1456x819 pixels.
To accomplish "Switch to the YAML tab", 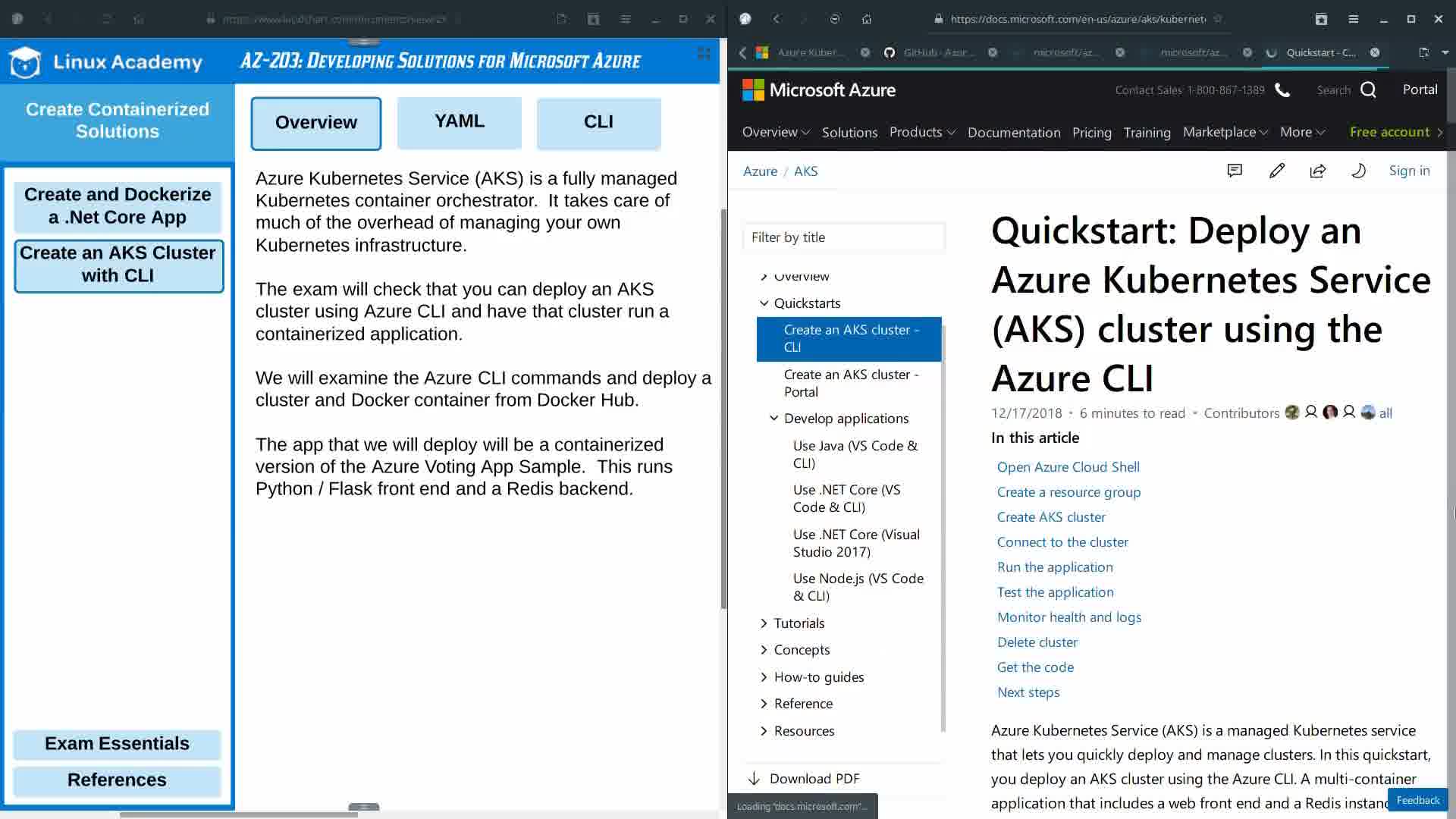I will 459,122.
